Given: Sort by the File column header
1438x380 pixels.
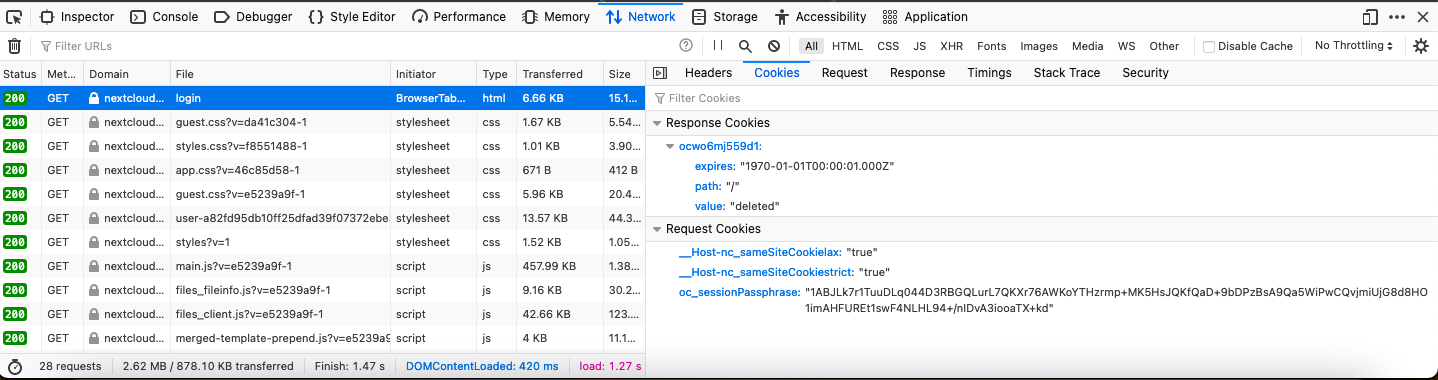Looking at the screenshot, I should click(280, 74).
